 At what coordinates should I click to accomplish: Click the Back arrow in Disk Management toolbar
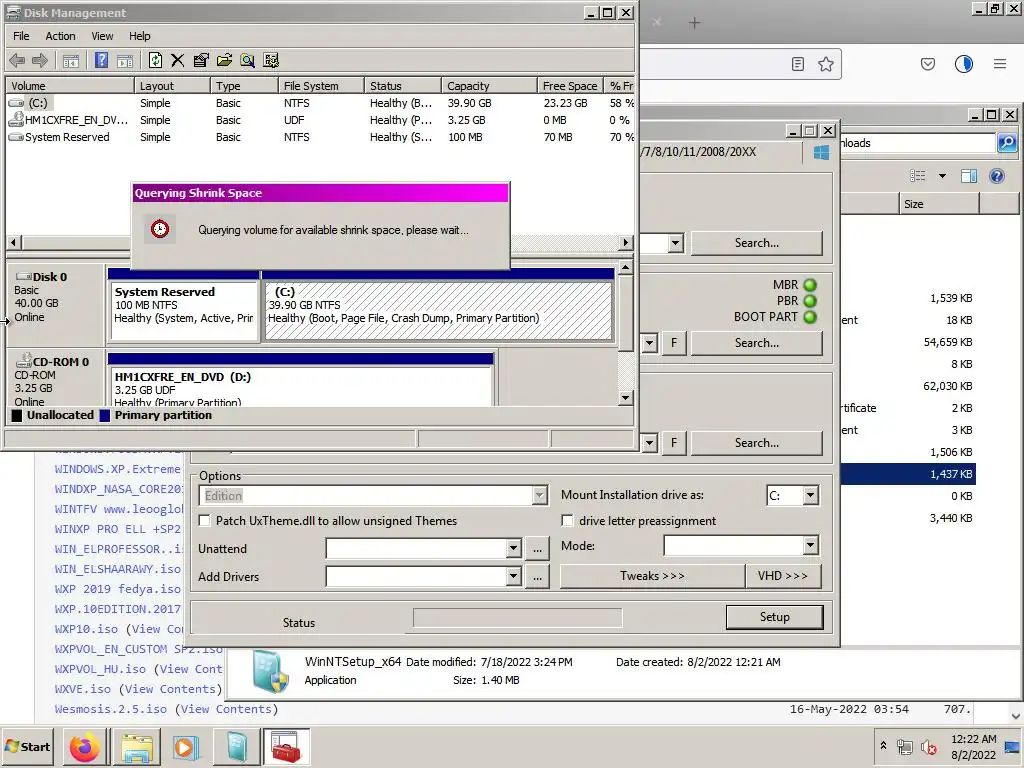tap(17, 61)
